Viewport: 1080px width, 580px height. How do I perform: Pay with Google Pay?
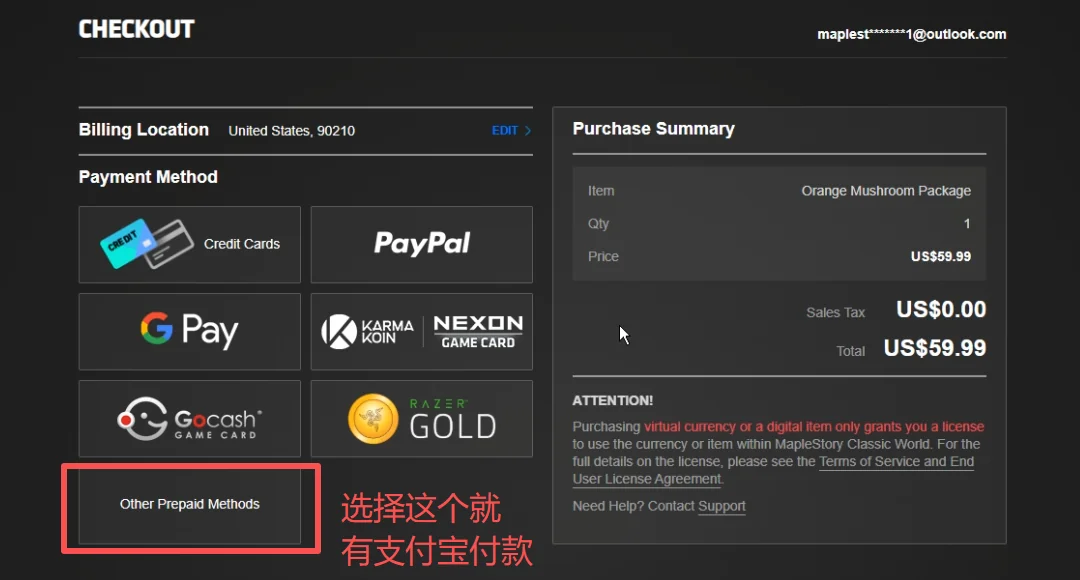click(x=189, y=331)
